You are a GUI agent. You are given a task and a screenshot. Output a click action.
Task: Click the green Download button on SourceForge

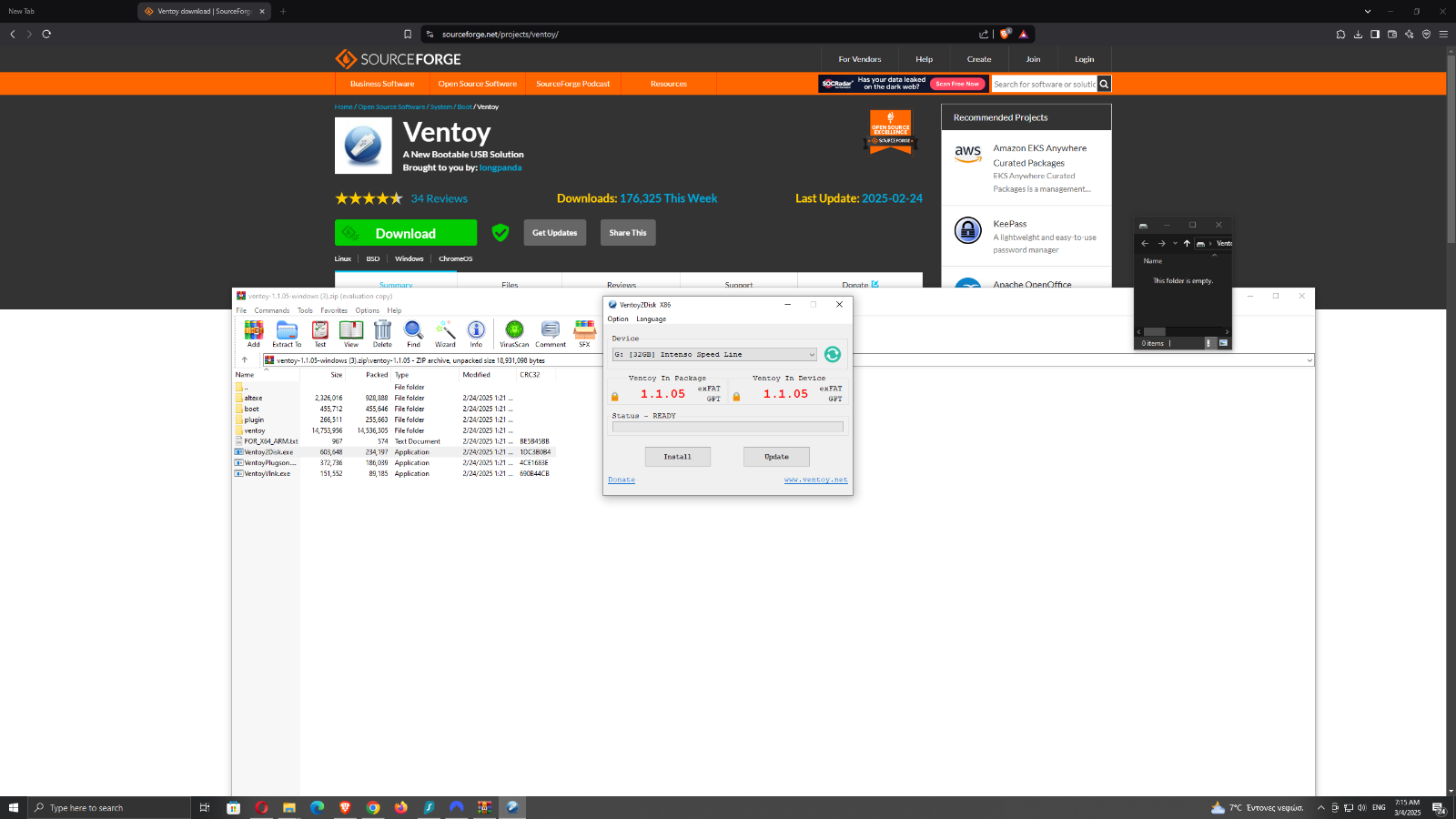[406, 233]
